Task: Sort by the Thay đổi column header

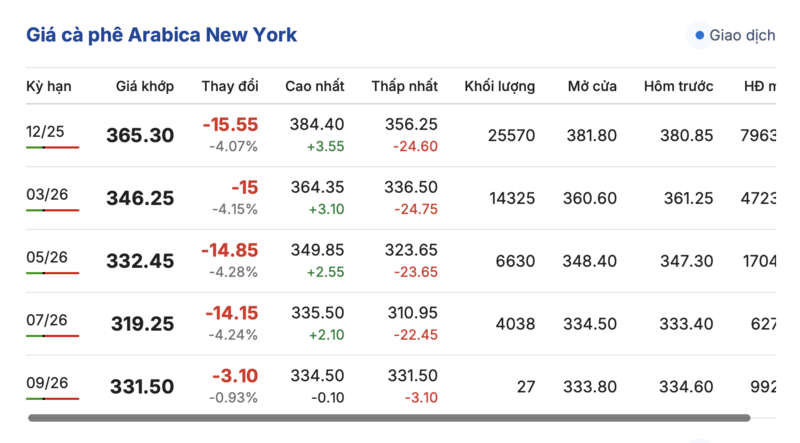Action: pos(230,86)
